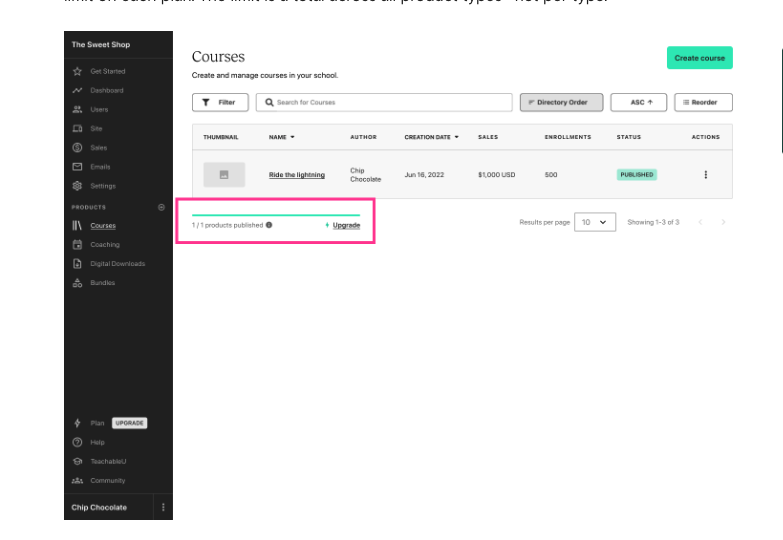Click the magnifier icon in search box
Screen dimensions: 783x540
[269, 102]
